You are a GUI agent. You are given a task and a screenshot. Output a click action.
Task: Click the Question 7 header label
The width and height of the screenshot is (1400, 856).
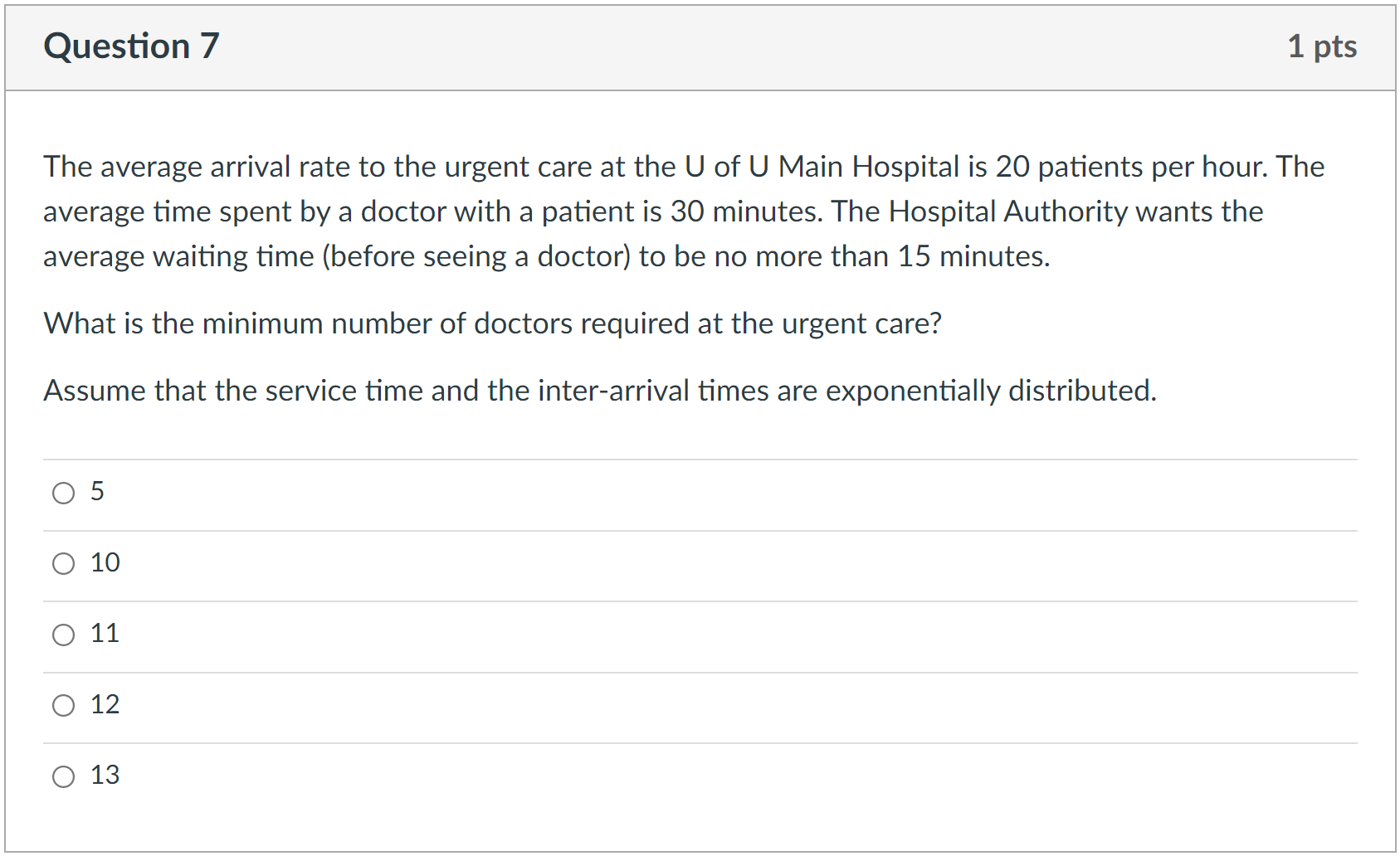click(x=133, y=46)
